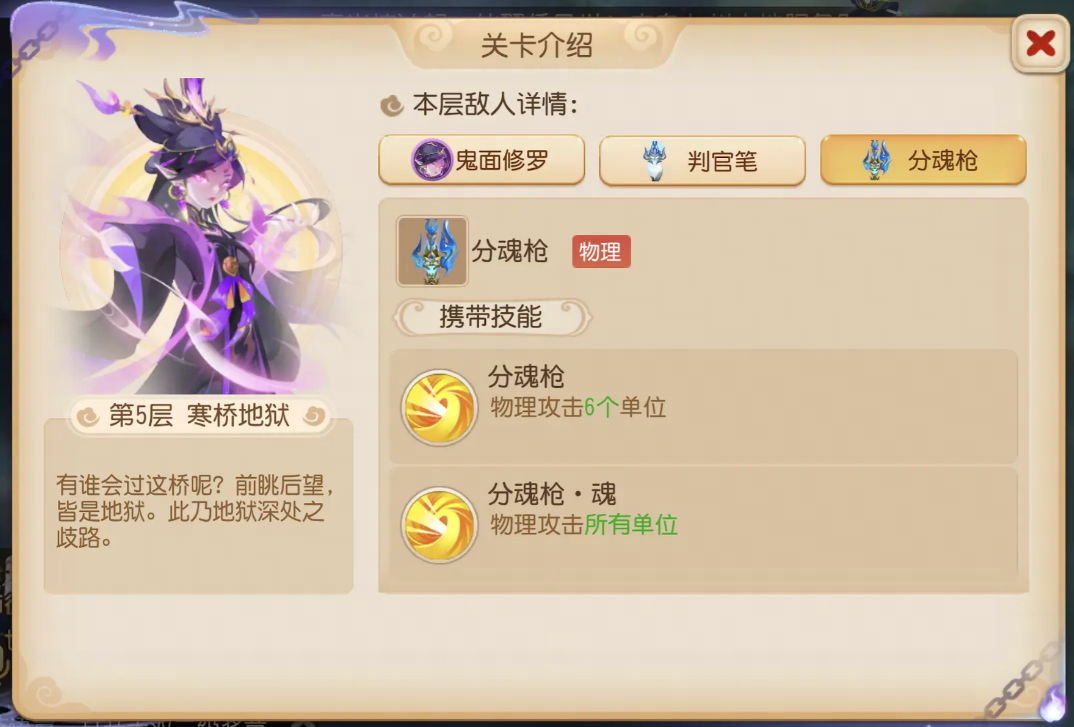Select the 鬼面修罗 enemy tab
The image size is (1074, 727).
click(482, 160)
